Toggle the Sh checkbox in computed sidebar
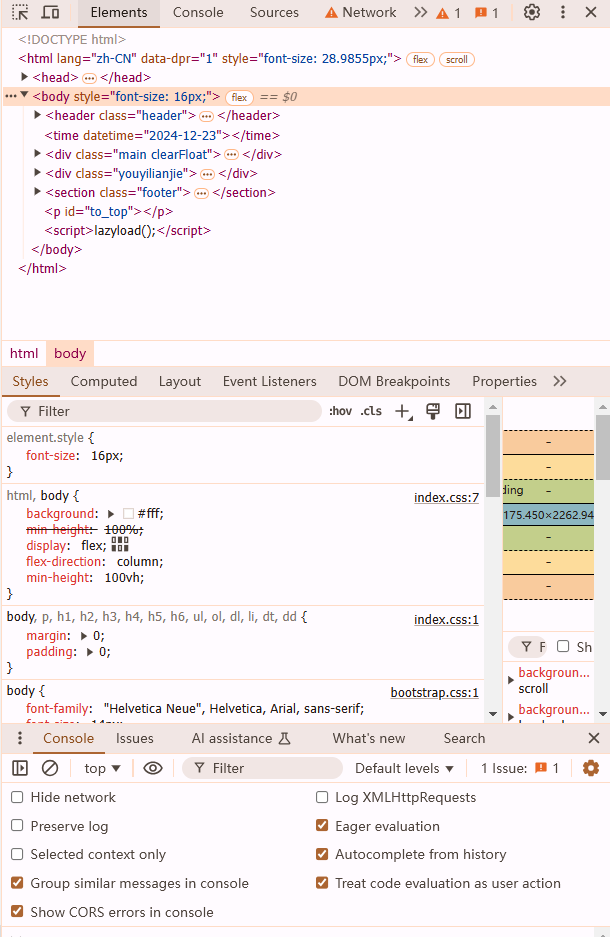Image resolution: width=610 pixels, height=937 pixels. (x=563, y=646)
